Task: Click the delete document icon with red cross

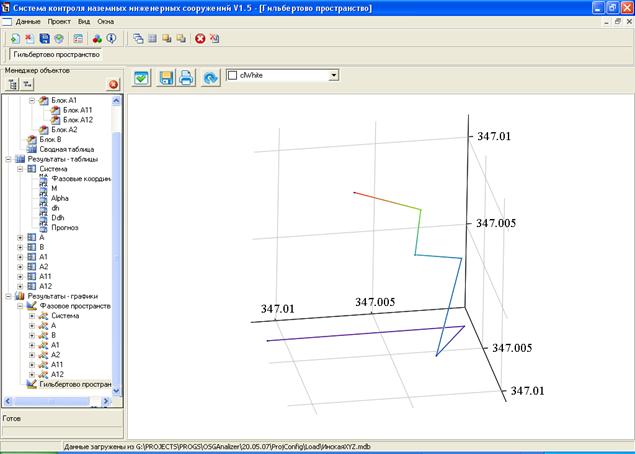Action: pos(30,38)
